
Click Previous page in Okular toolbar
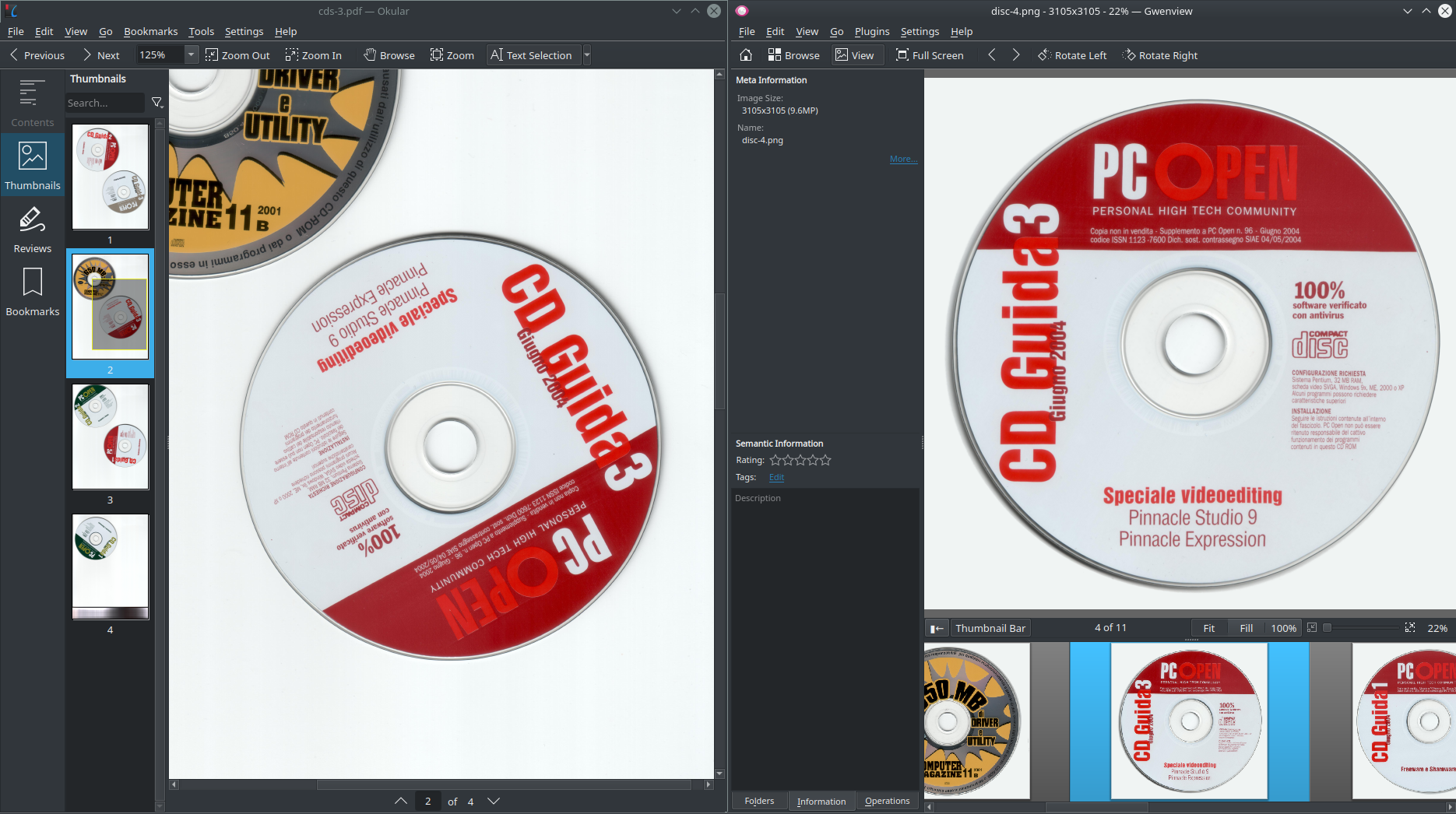pos(37,55)
